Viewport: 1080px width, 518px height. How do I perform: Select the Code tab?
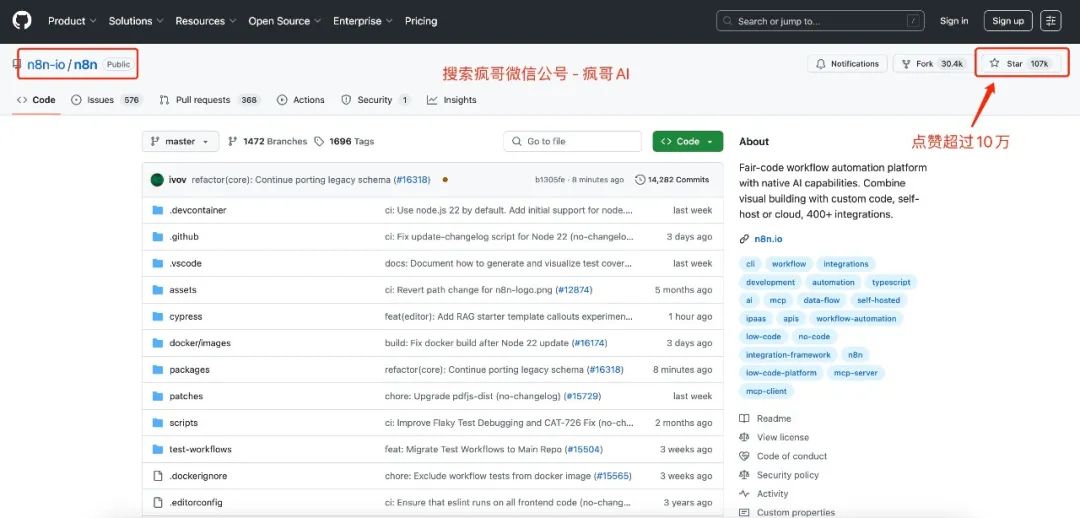tap(36, 100)
